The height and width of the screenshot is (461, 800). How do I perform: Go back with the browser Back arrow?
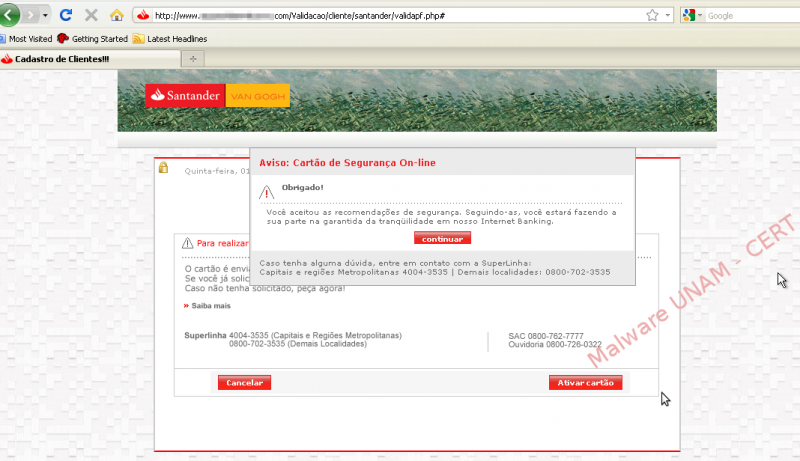[x=8, y=15]
